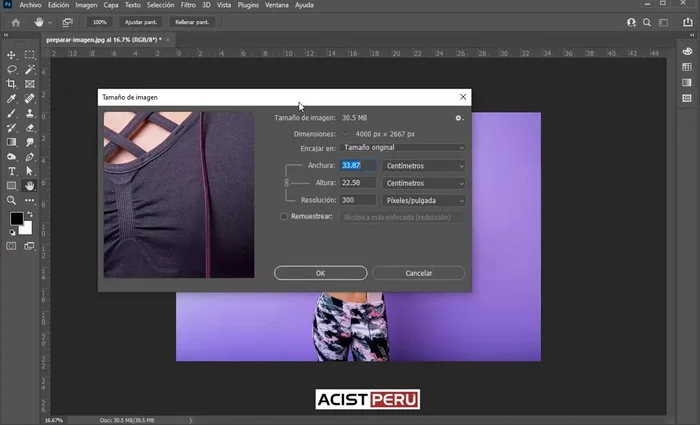
Task: Open the workspace switcher icon
Action: [664, 22]
